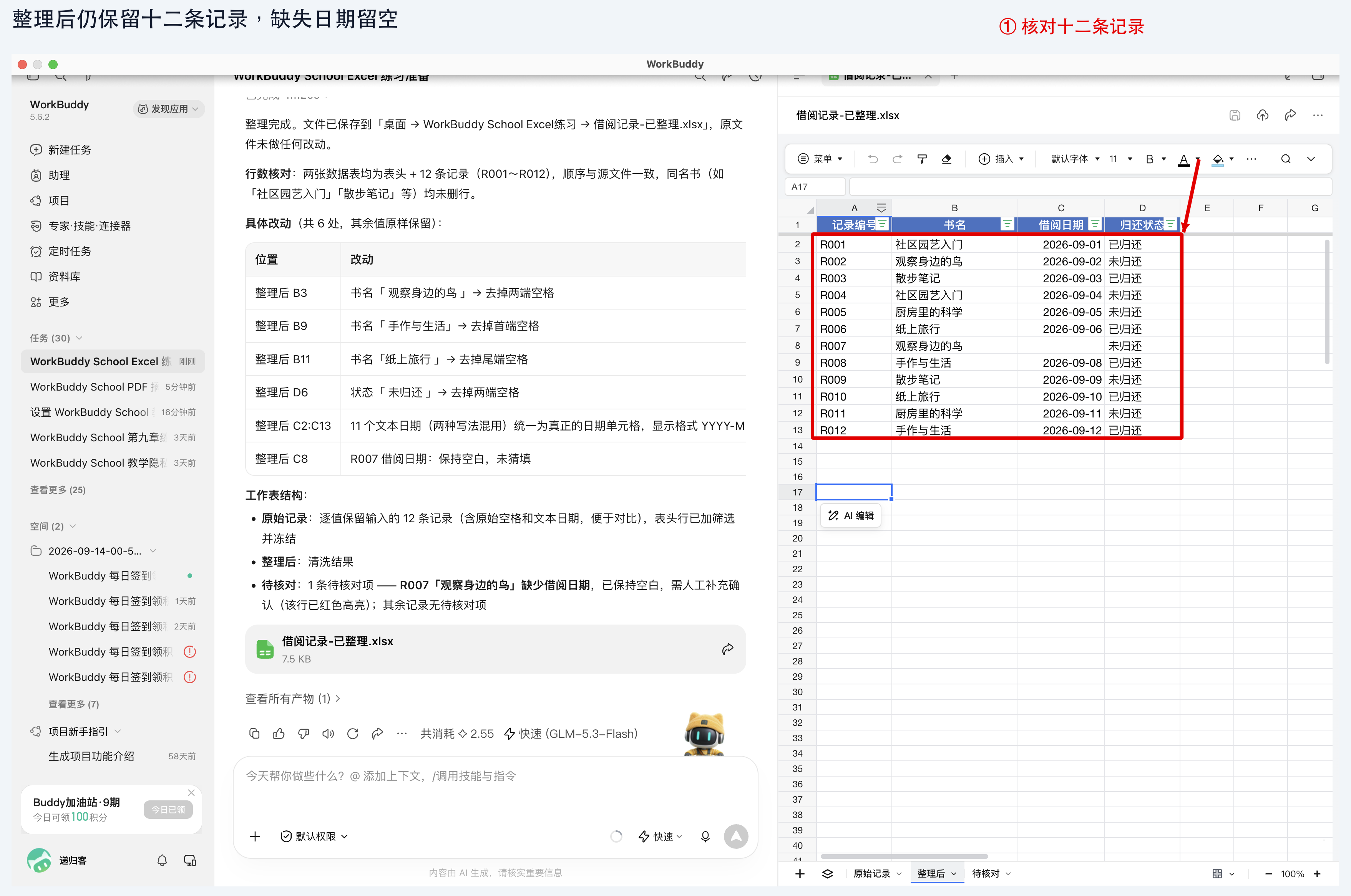
Task: Redo the spreadsheet edit
Action: click(x=898, y=159)
